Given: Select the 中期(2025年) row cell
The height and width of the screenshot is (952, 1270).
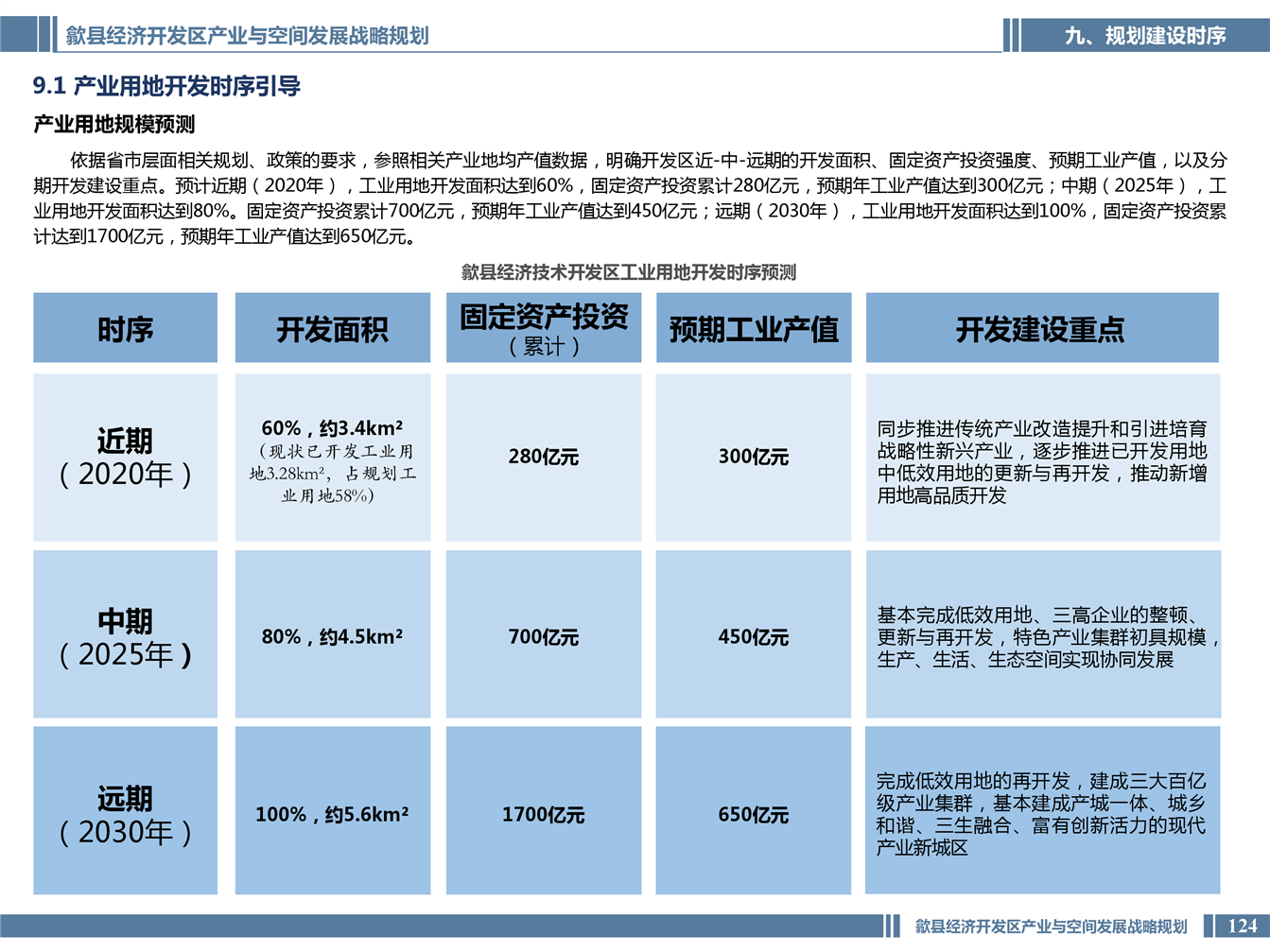Looking at the screenshot, I should click(125, 634).
